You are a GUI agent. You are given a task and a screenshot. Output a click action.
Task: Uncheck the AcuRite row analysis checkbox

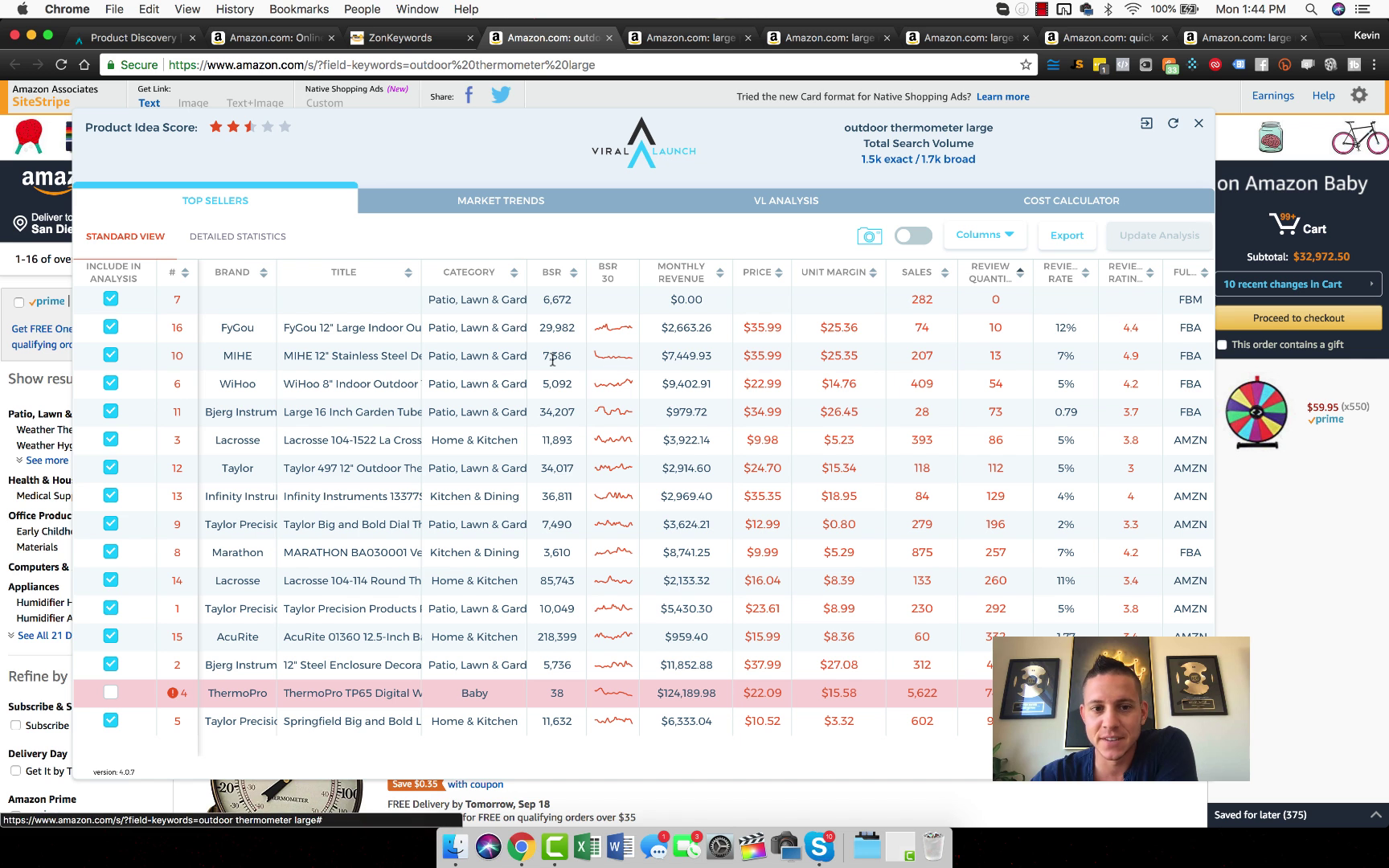tap(111, 637)
